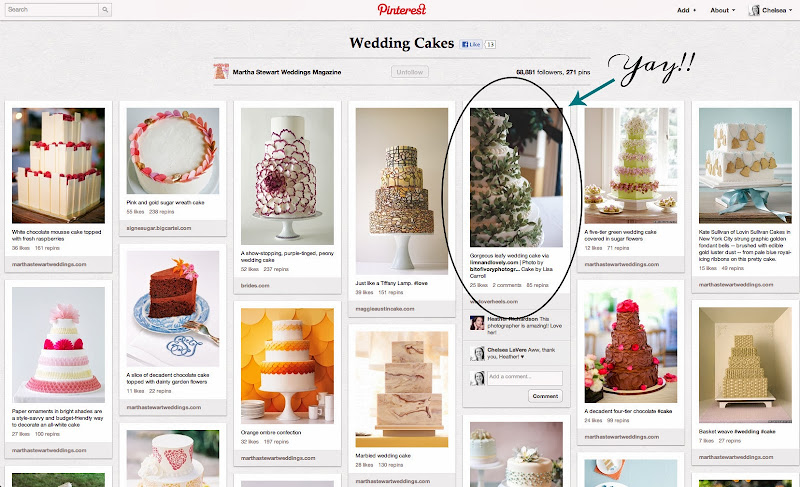Click the Martha Stewart Weddings Magazine link

pyautogui.click(x=287, y=72)
